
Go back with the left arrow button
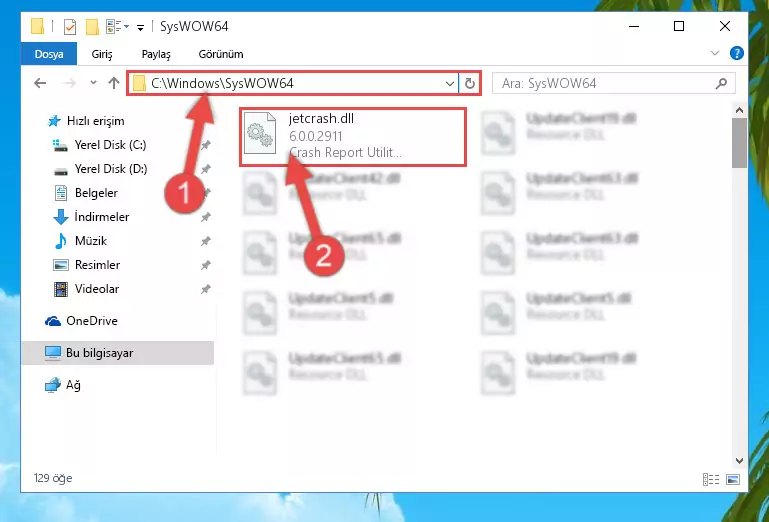(40, 83)
